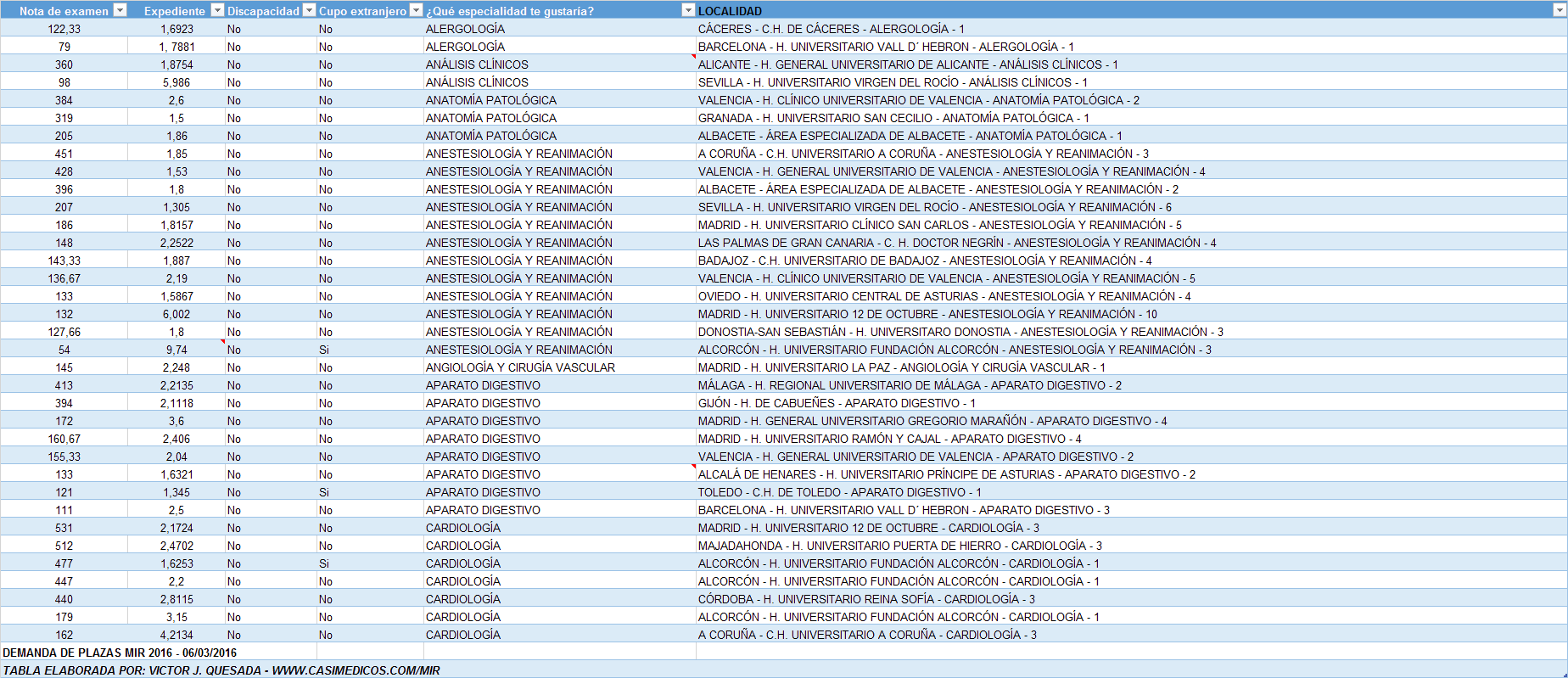Click the nota cell showing 413
The image size is (1568, 678).
point(64,385)
